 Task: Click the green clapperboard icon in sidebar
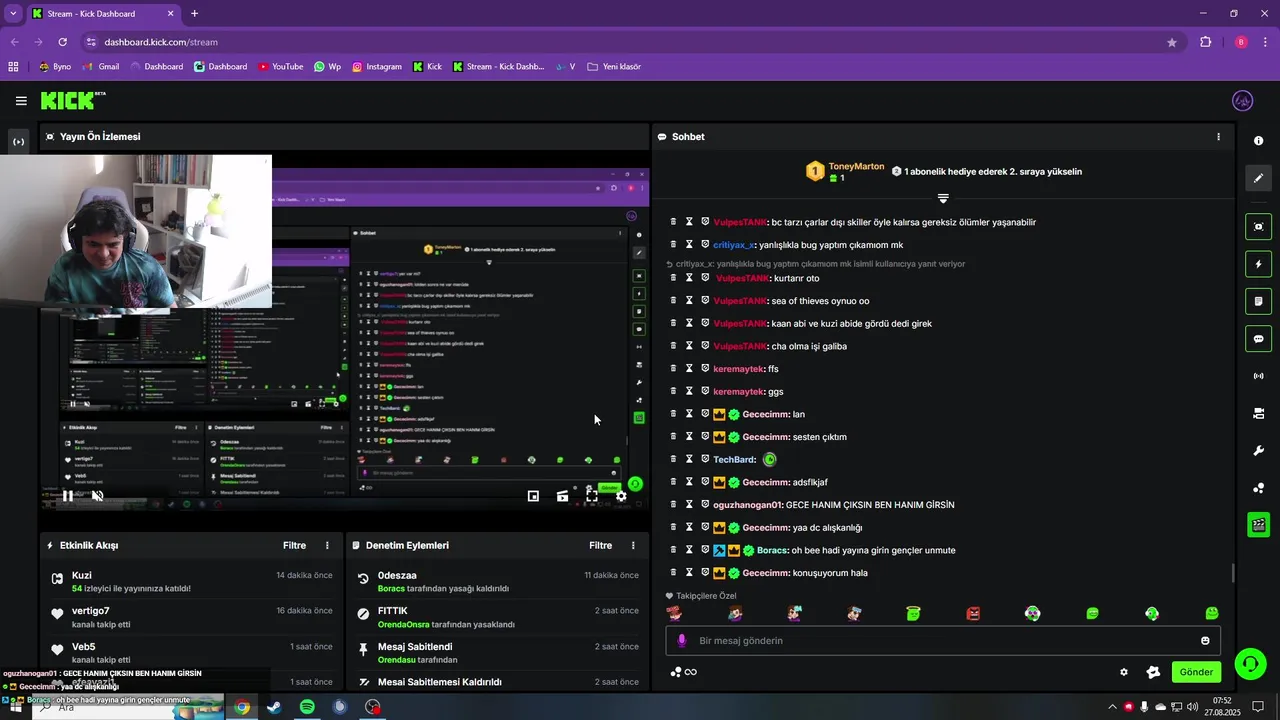click(x=1258, y=525)
